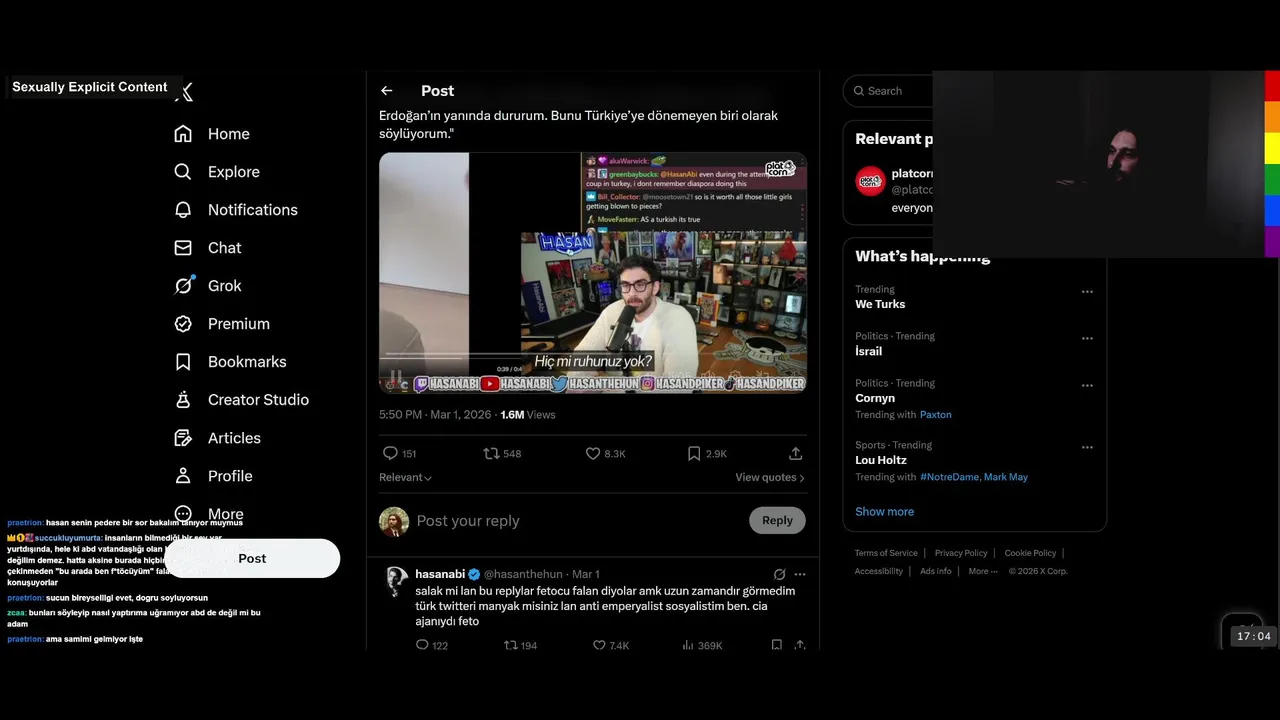
Task: Click the Articles sidebar icon
Action: pos(183,438)
